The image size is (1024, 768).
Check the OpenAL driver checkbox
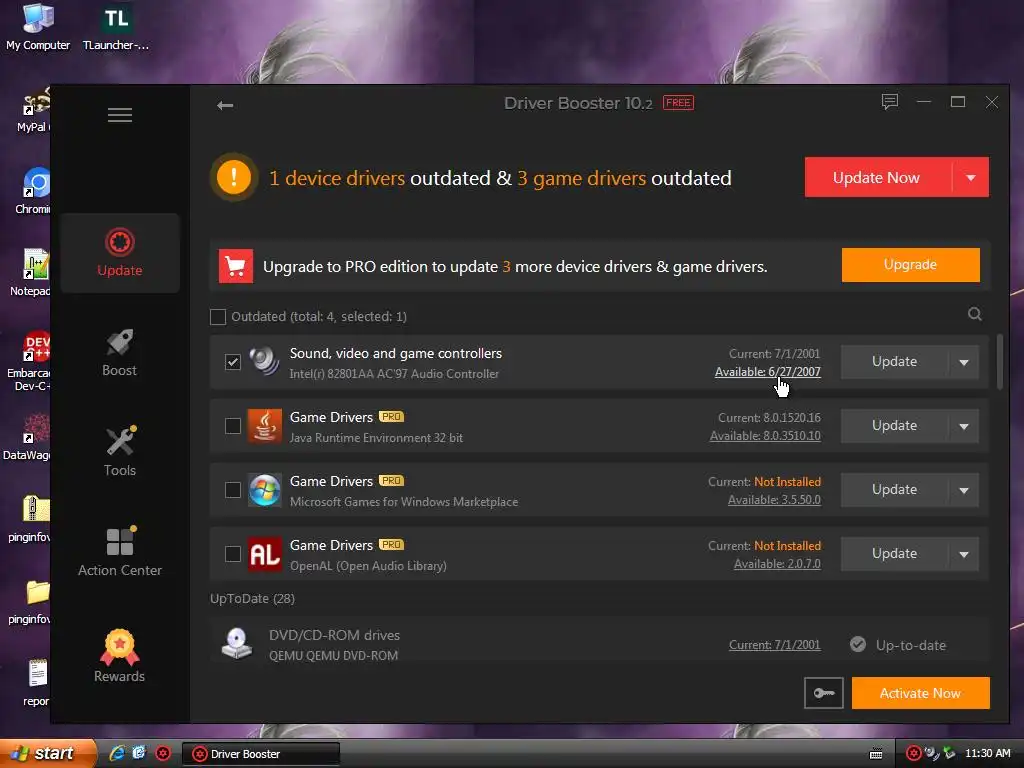click(x=232, y=554)
